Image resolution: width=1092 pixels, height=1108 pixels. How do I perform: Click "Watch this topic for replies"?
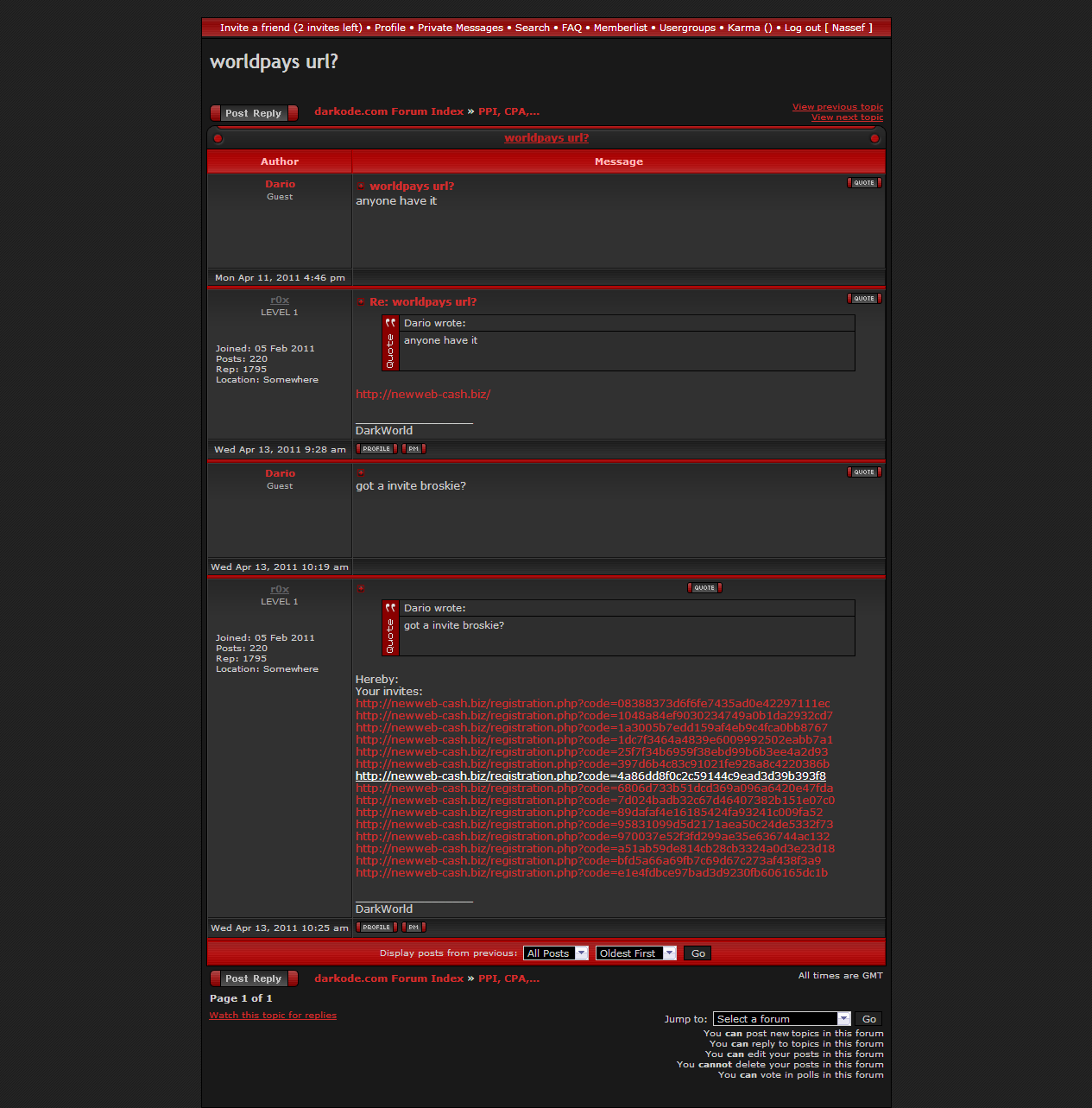(273, 1016)
